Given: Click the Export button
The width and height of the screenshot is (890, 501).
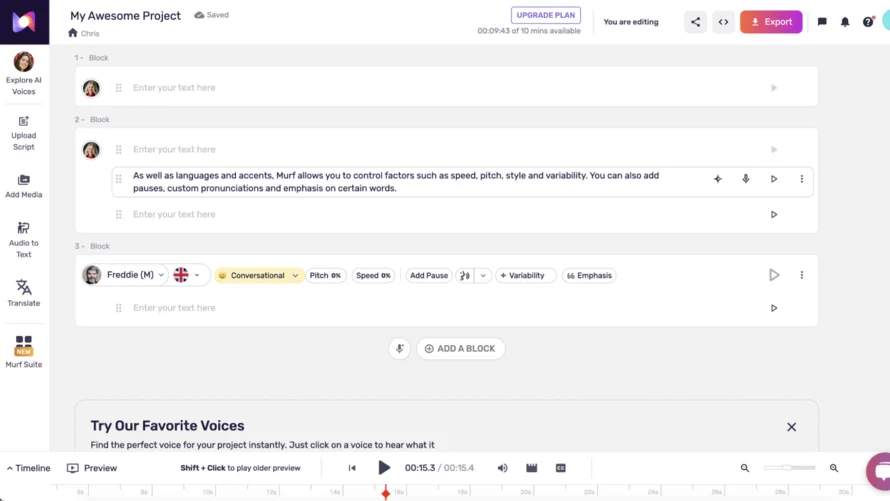Looking at the screenshot, I should click(771, 22).
